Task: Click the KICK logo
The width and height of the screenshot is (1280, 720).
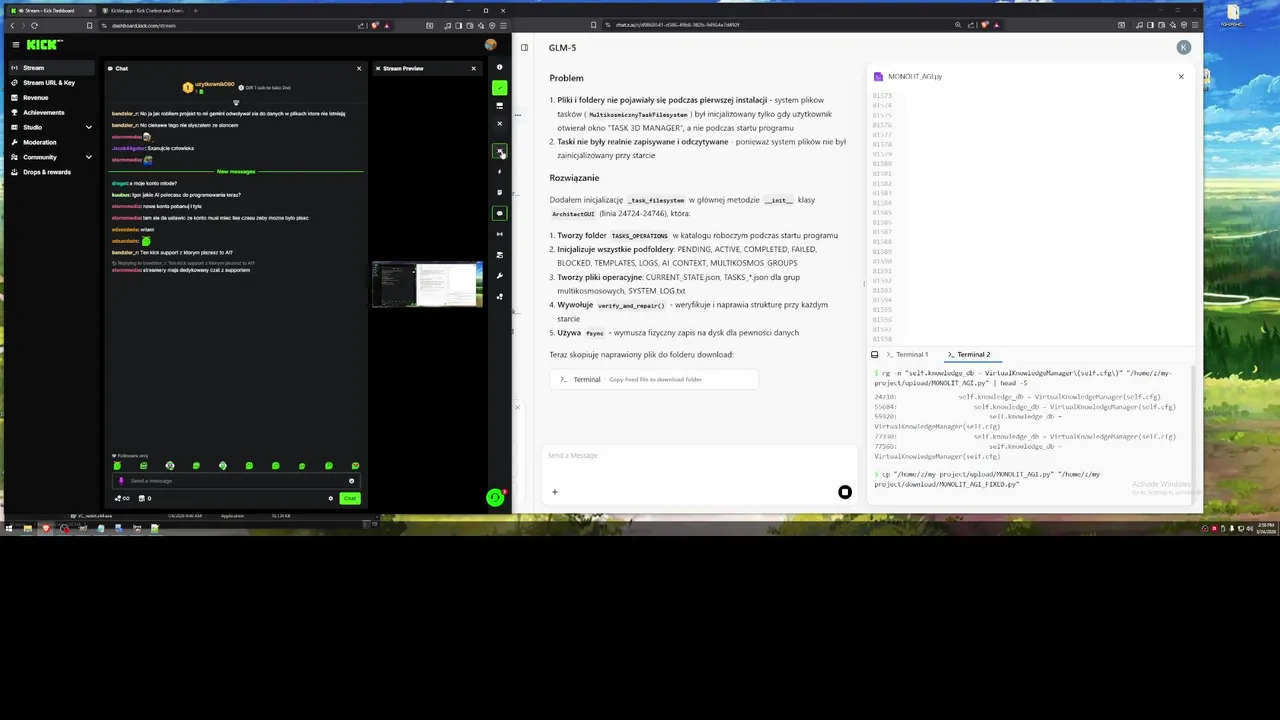Action: tap(44, 44)
